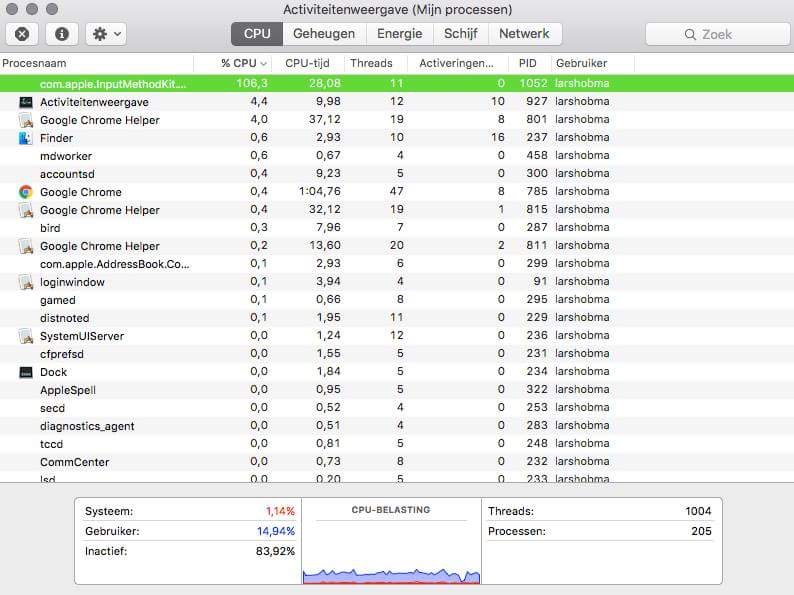Click the stop process (X) toolbar button
Screen dimensions: 794x595
pyautogui.click(x=22, y=34)
